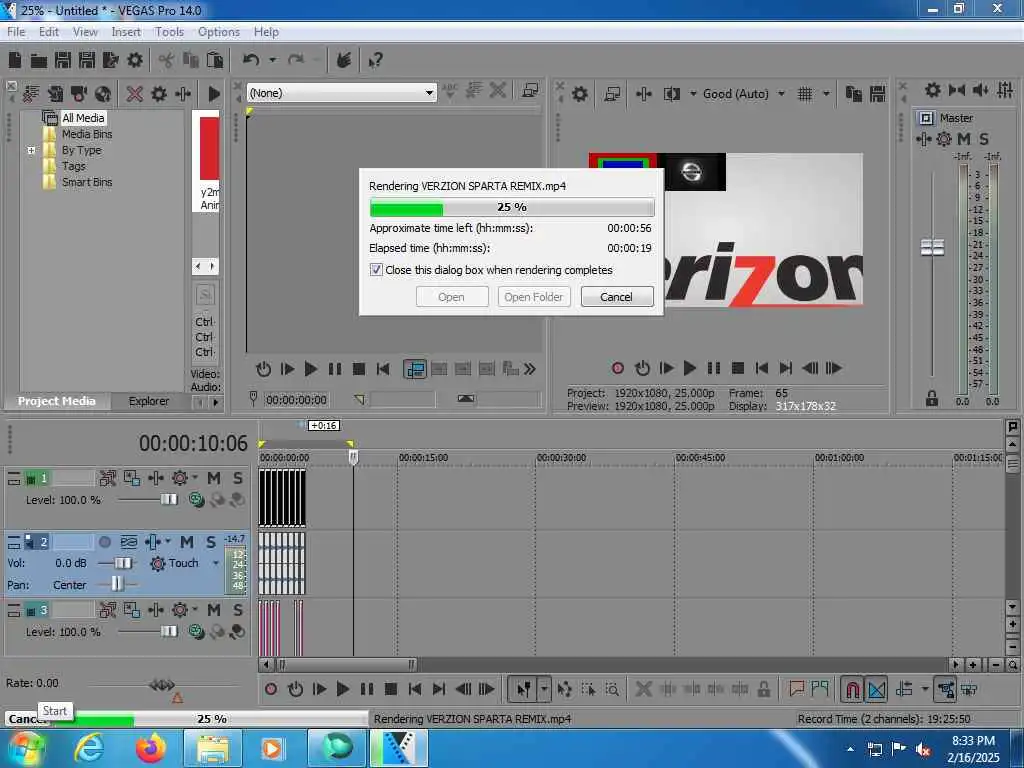Click the Open Folder button in rendering dialog

[534, 297]
